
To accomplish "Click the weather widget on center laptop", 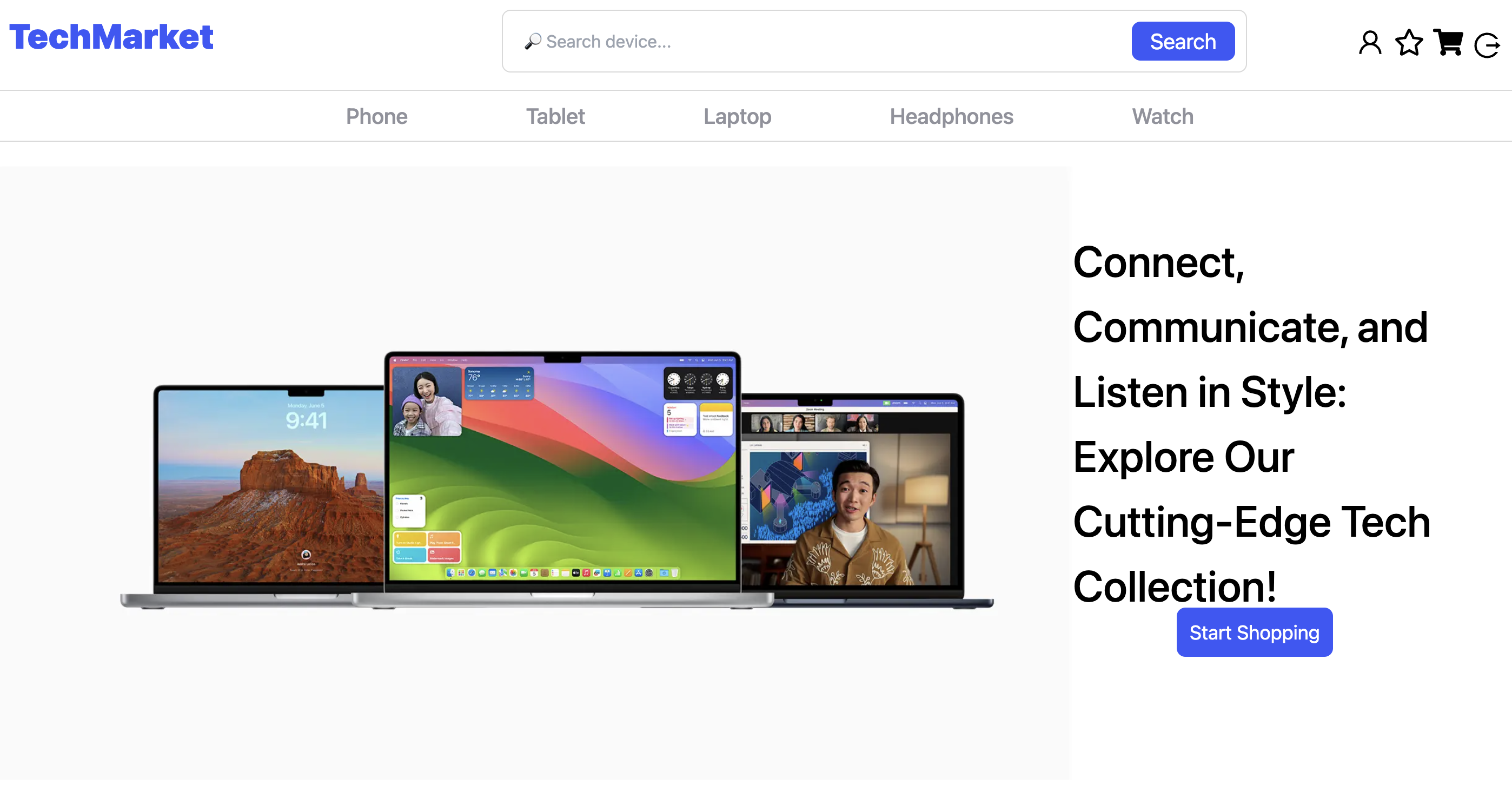I will [499, 383].
